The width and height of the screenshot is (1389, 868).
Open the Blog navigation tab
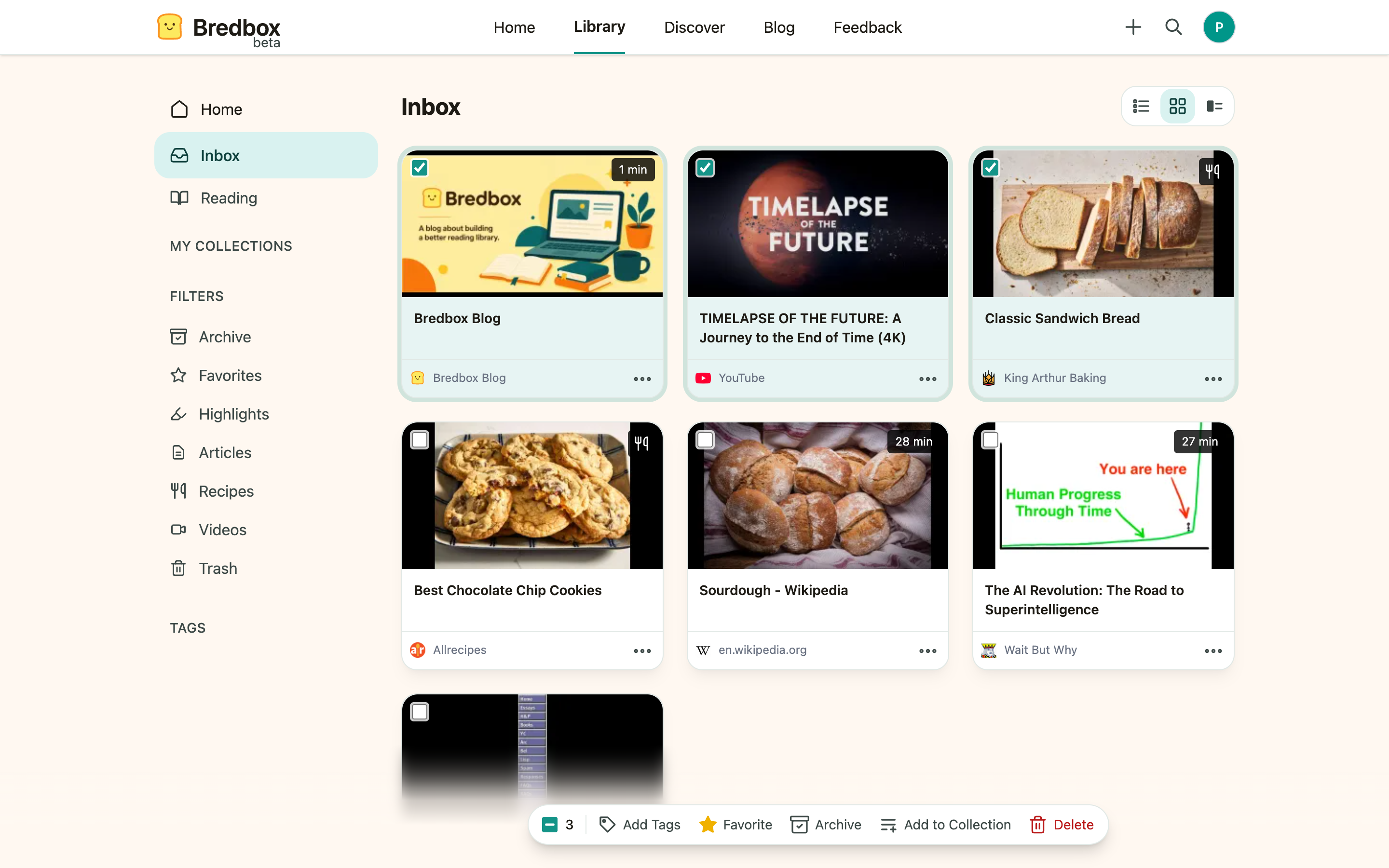click(x=779, y=27)
